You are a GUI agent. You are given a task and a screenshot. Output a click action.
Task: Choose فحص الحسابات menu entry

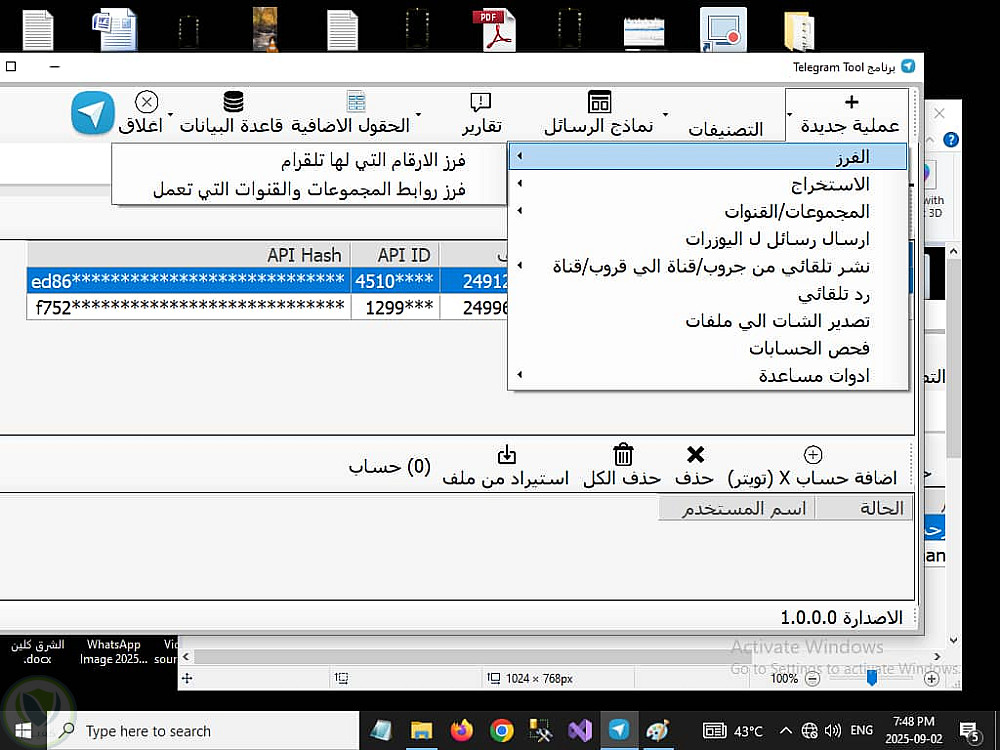(708, 348)
